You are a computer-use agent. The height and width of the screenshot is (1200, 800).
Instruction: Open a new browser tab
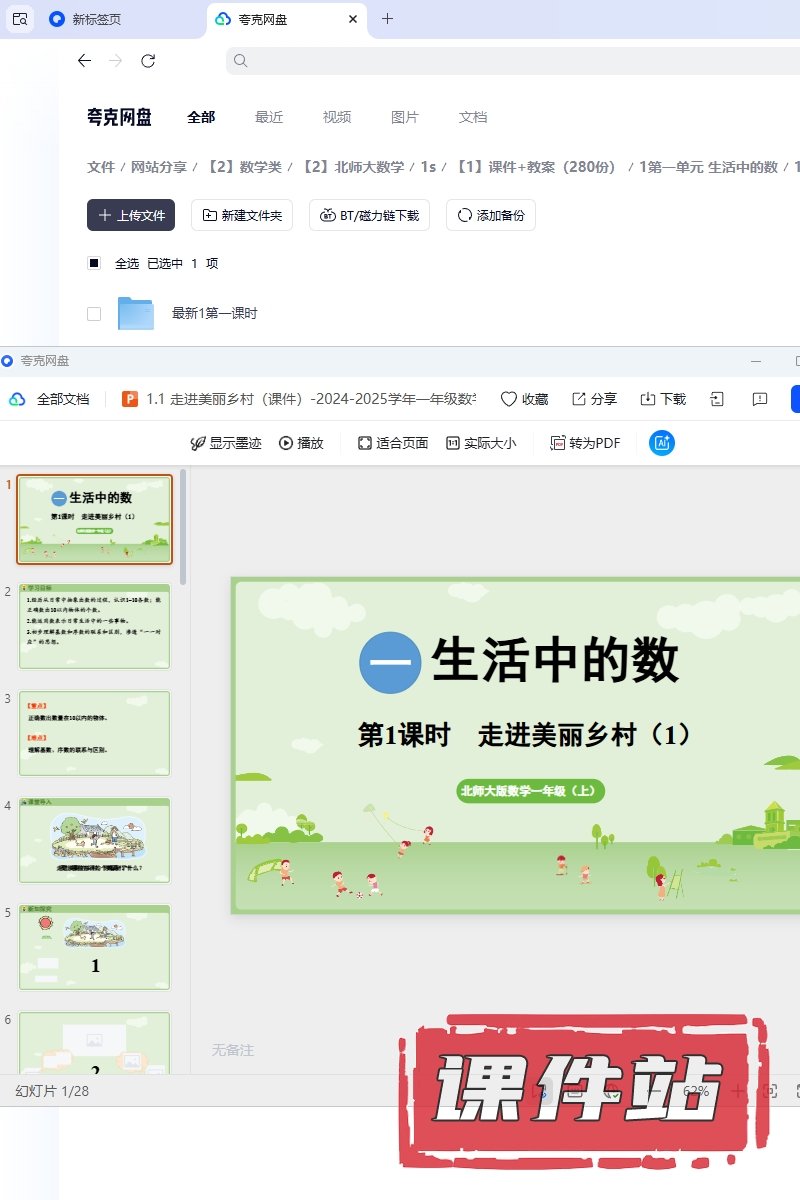click(x=388, y=19)
